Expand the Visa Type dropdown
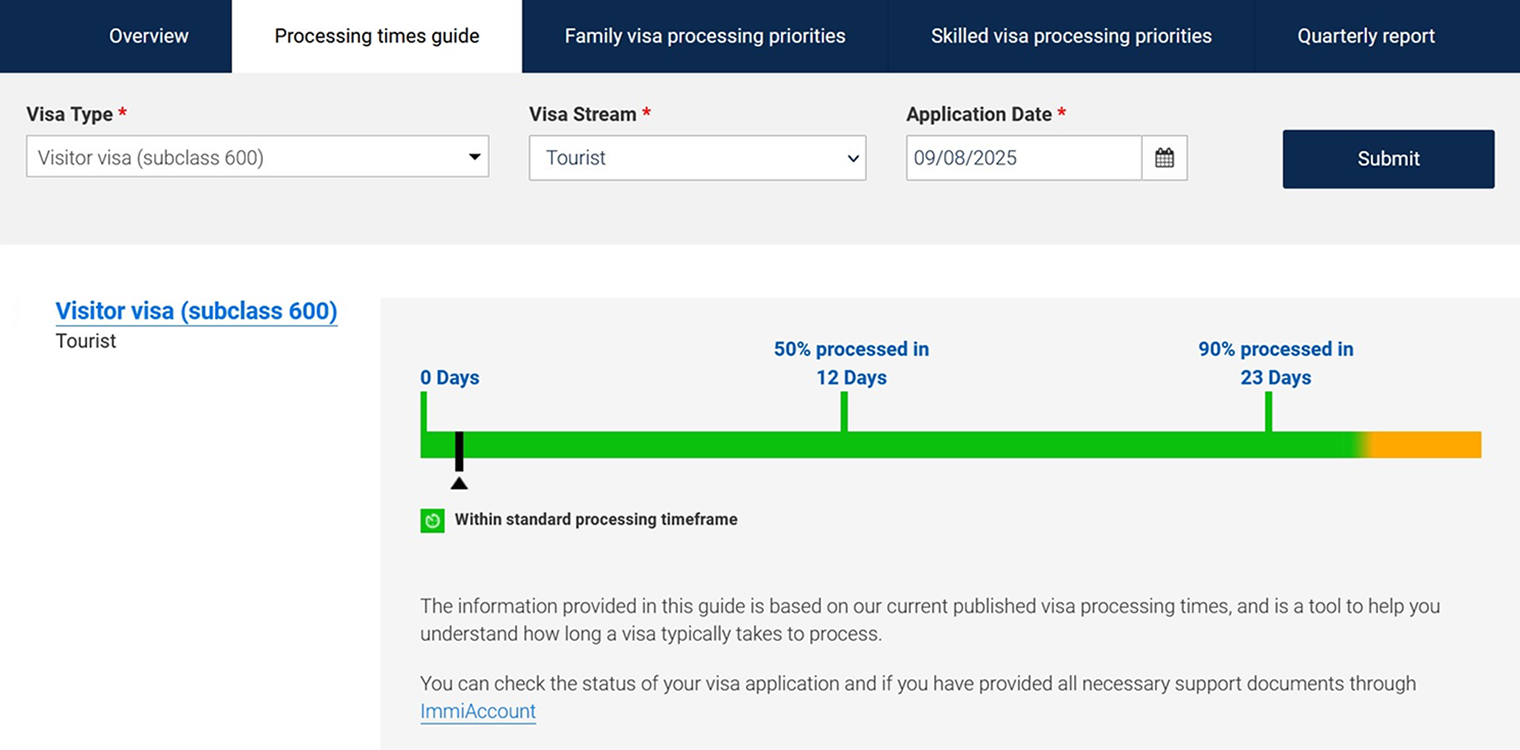The image size is (1520, 750). 257,157
